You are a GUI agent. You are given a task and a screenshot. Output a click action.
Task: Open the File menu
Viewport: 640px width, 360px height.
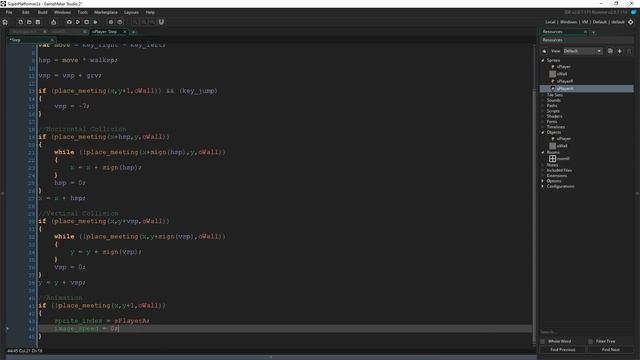pos(9,12)
